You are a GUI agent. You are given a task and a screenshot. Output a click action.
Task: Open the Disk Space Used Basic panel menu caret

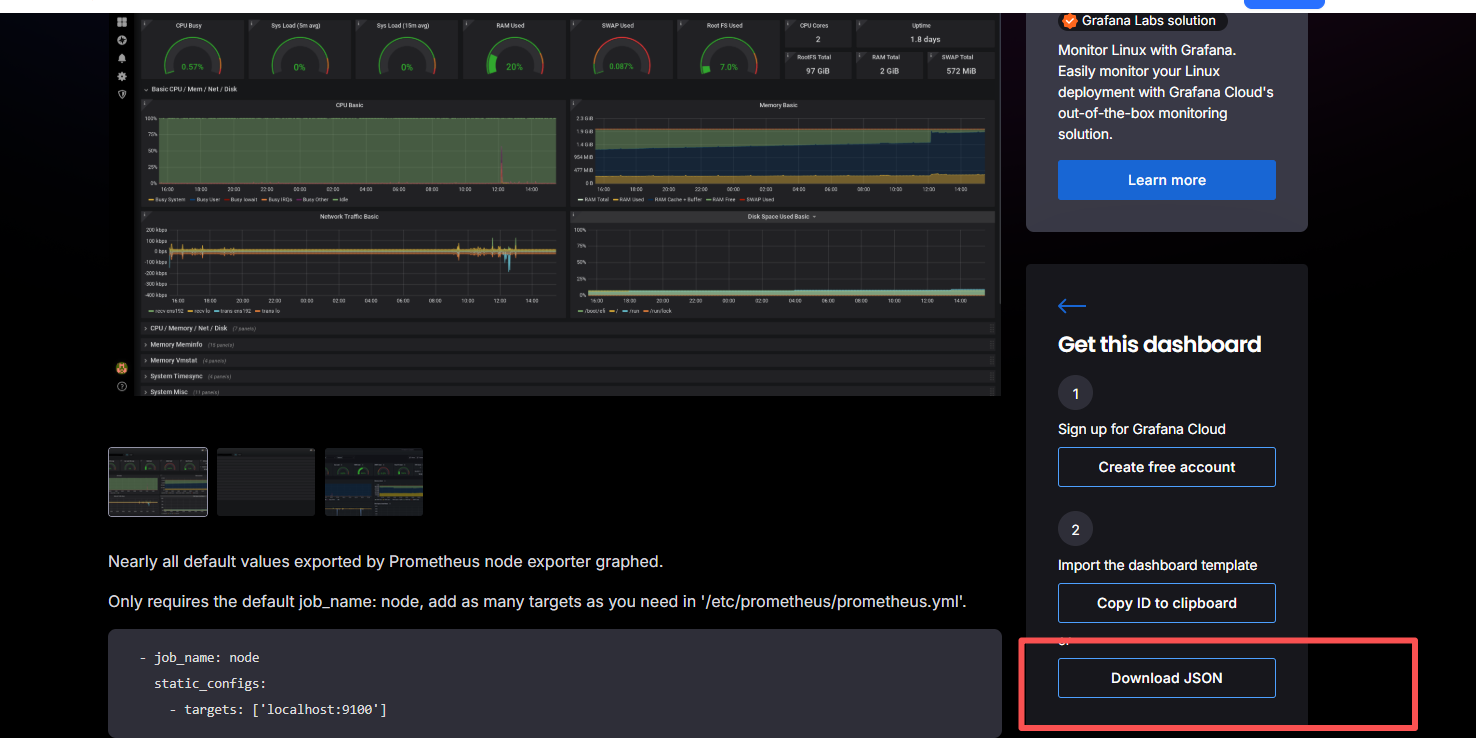(x=814, y=216)
